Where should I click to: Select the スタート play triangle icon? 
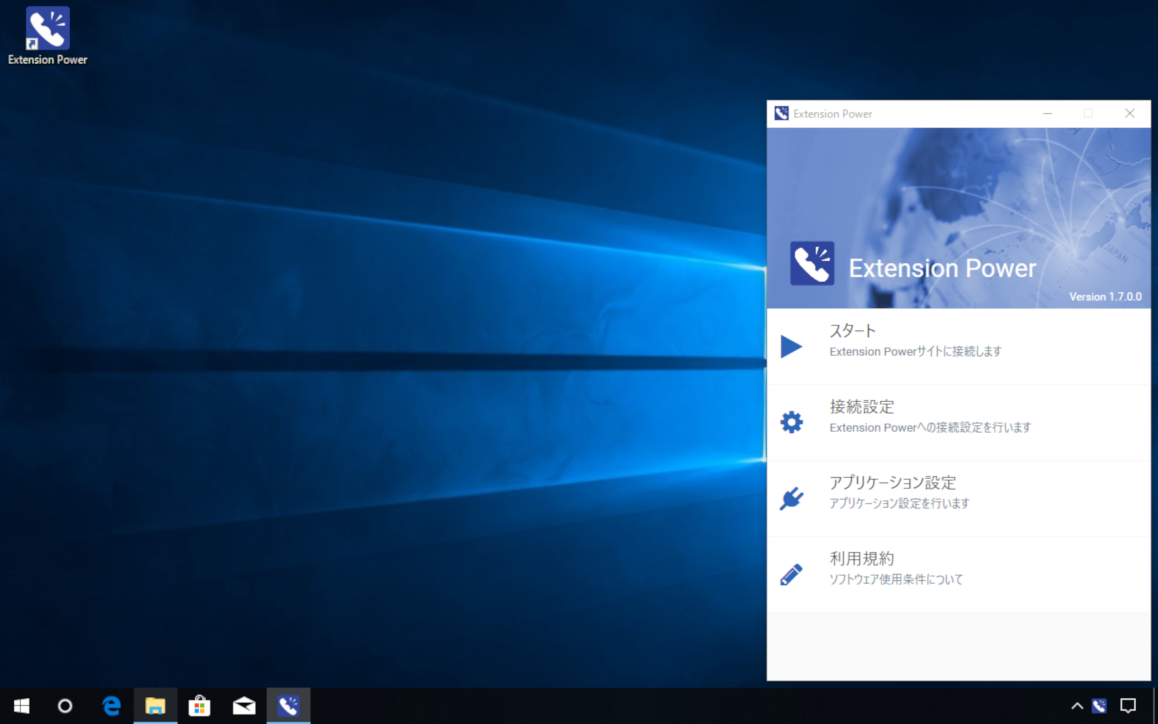(x=791, y=346)
